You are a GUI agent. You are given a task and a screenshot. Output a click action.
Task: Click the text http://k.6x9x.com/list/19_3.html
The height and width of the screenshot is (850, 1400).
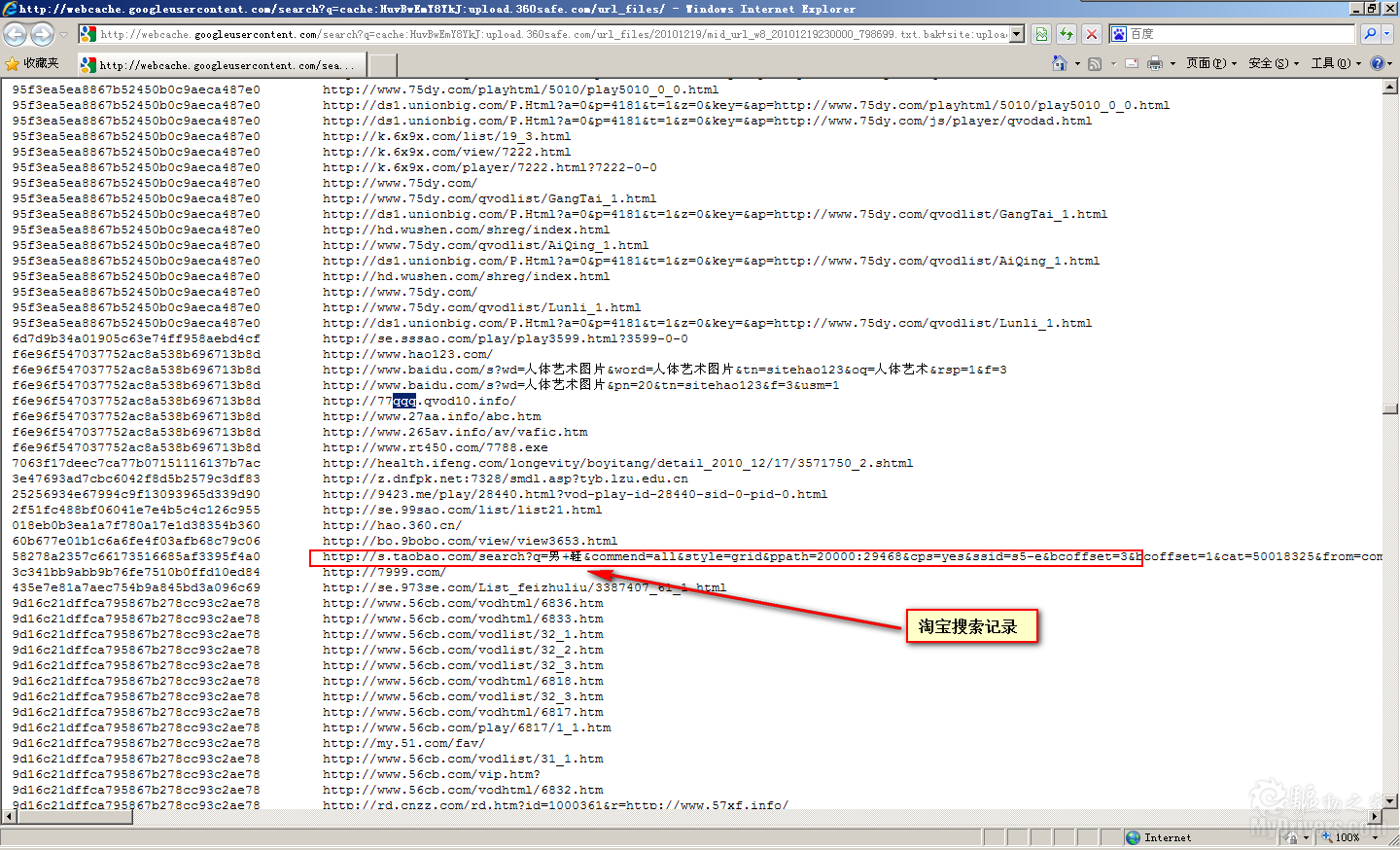tap(446, 136)
